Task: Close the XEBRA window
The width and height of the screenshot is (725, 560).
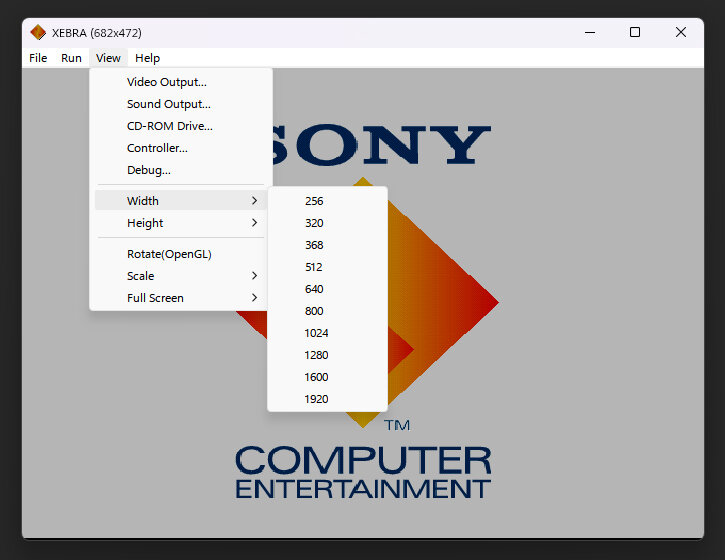Action: 681,32
